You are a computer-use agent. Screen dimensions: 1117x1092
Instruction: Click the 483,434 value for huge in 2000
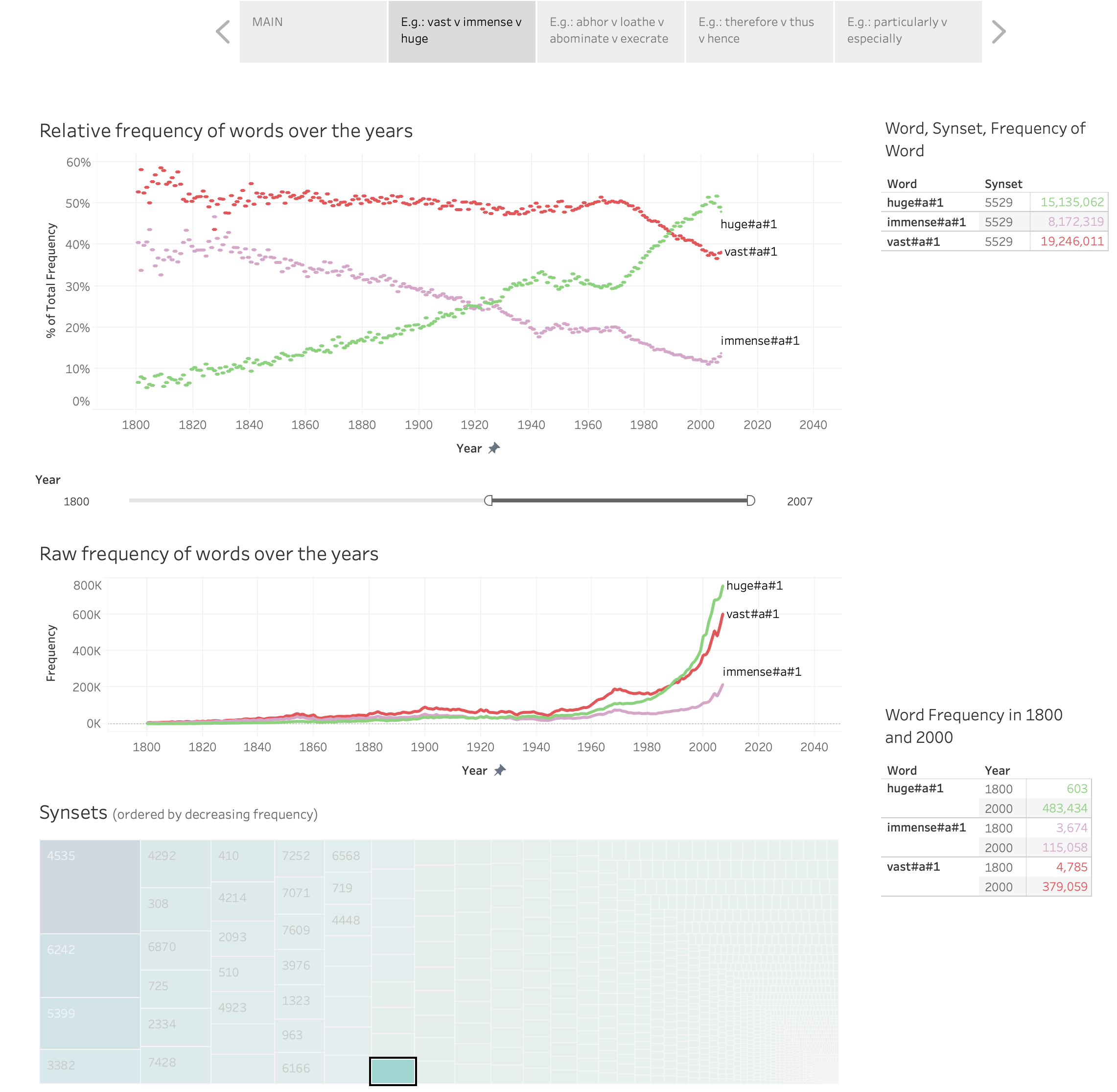tap(1064, 808)
